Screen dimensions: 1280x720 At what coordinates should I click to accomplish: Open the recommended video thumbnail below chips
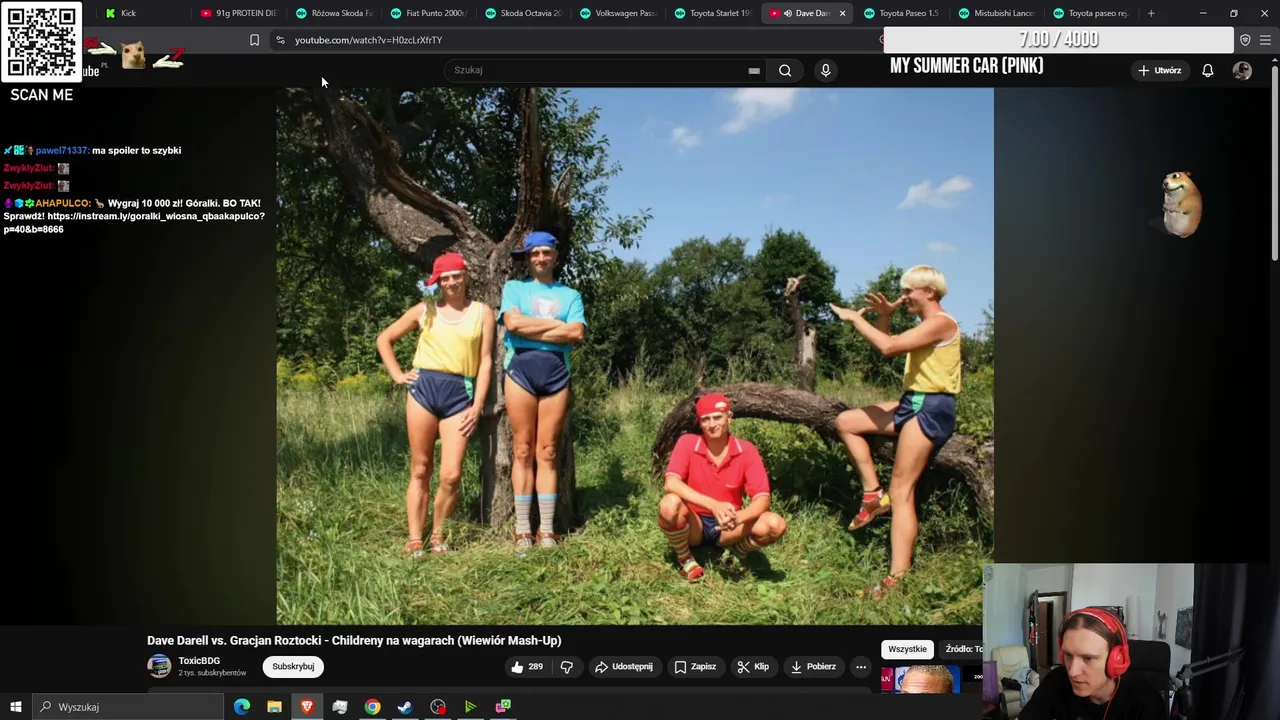point(920,679)
